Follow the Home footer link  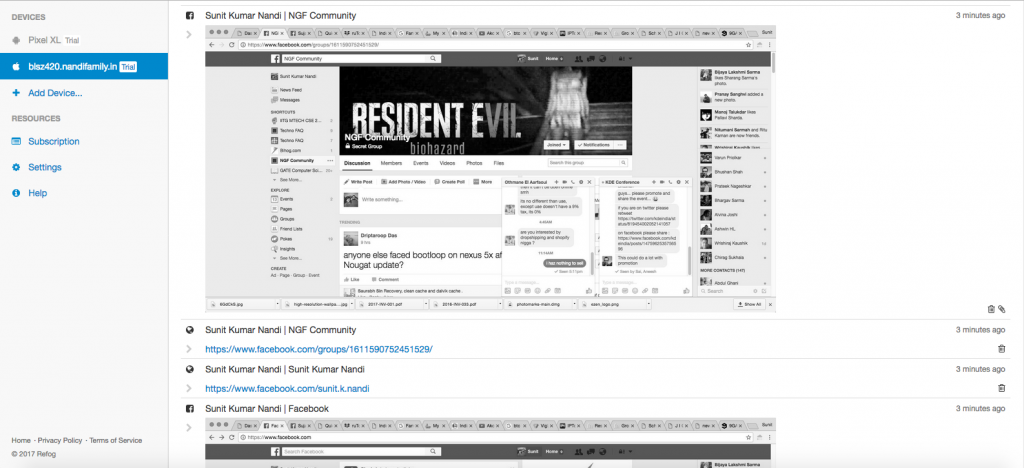coord(21,441)
